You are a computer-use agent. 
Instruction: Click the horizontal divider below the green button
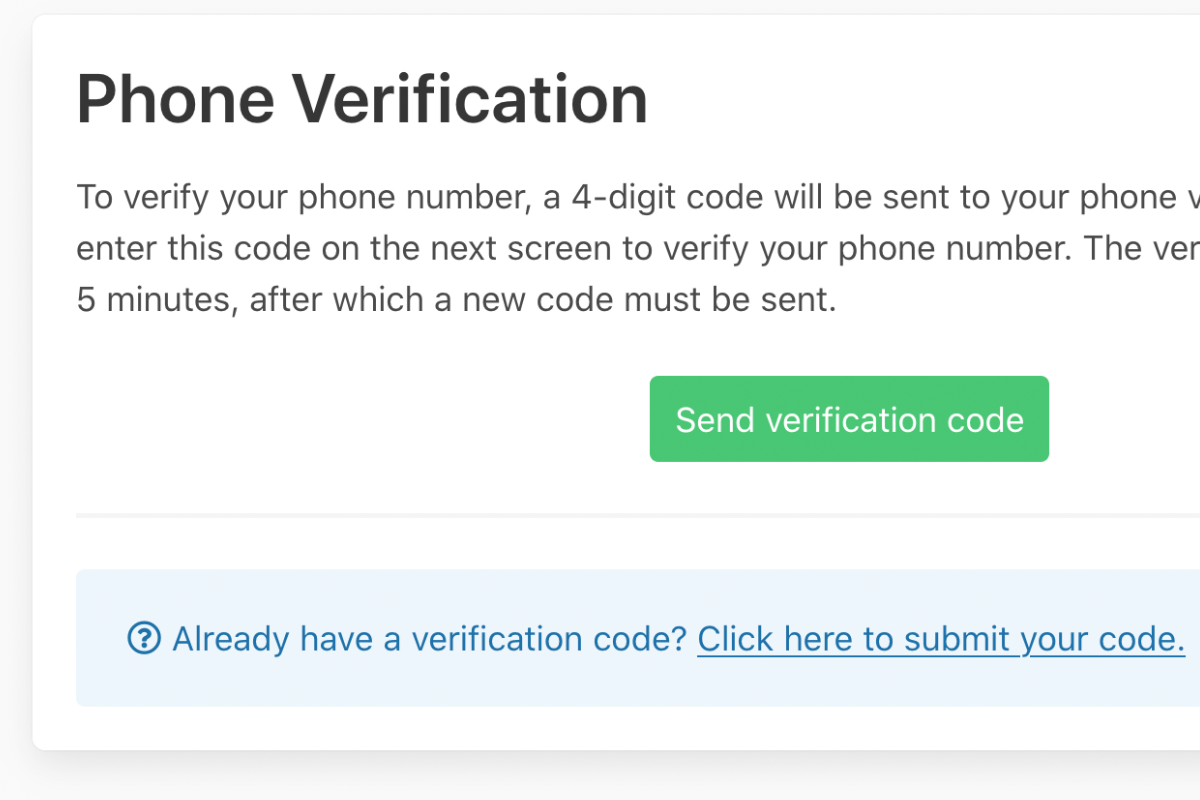tap(638, 515)
